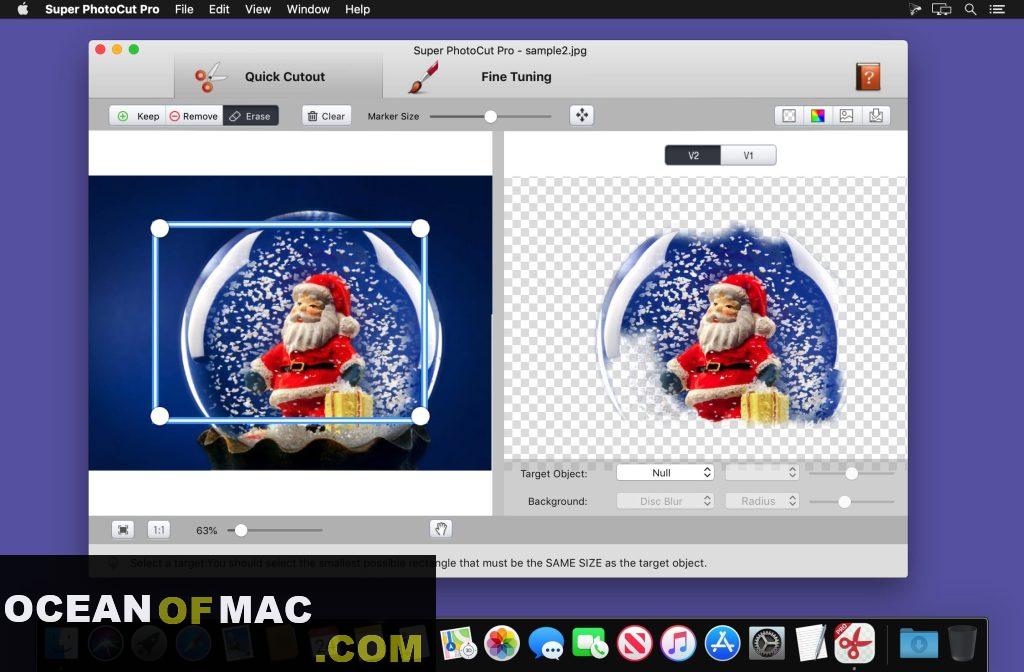The height and width of the screenshot is (672, 1024).
Task: Switch to the Quick Cutout tab
Action: pyautogui.click(x=278, y=77)
